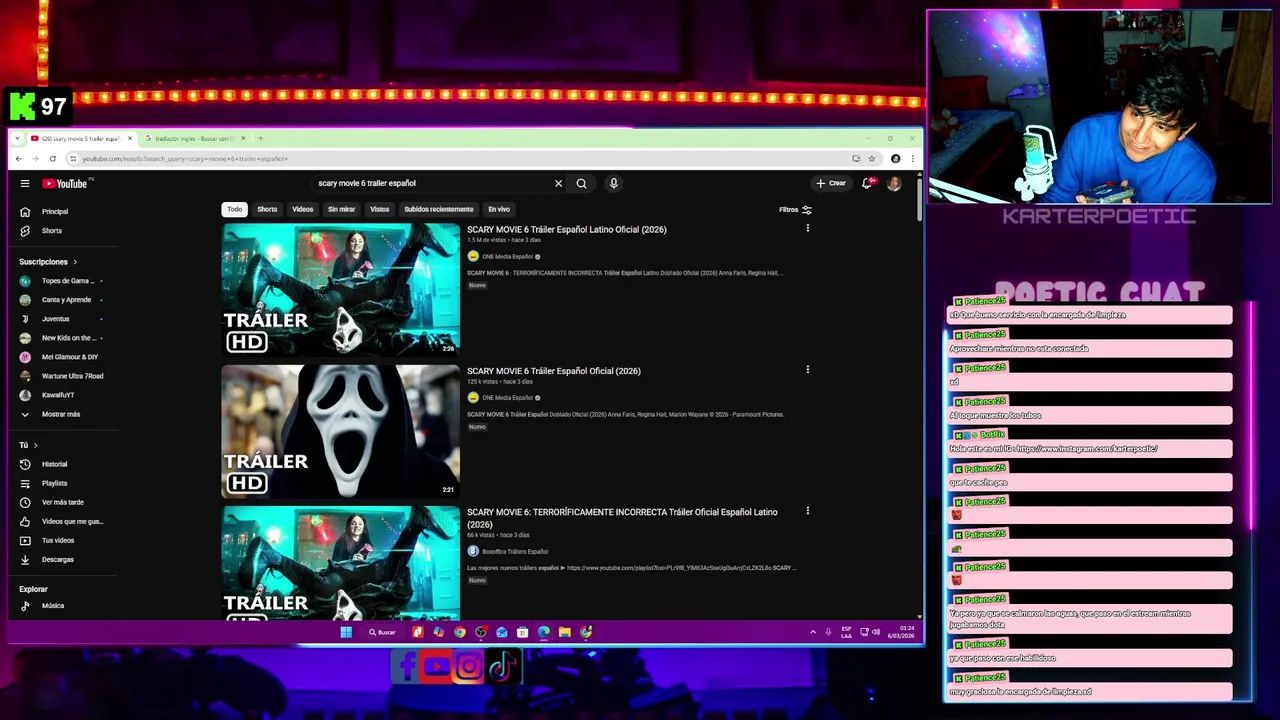1280x720 pixels.
Task: Expand subscriptions with Mostrar más
Action: point(62,414)
